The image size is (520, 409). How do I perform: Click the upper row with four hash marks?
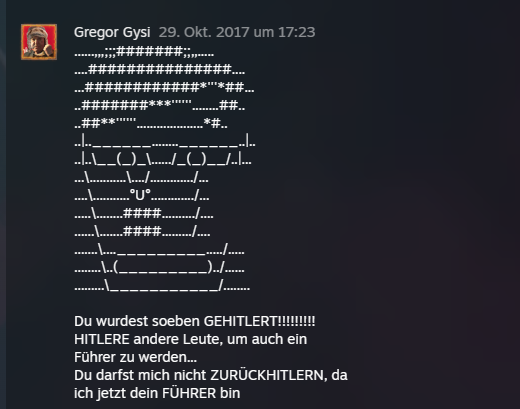144,214
